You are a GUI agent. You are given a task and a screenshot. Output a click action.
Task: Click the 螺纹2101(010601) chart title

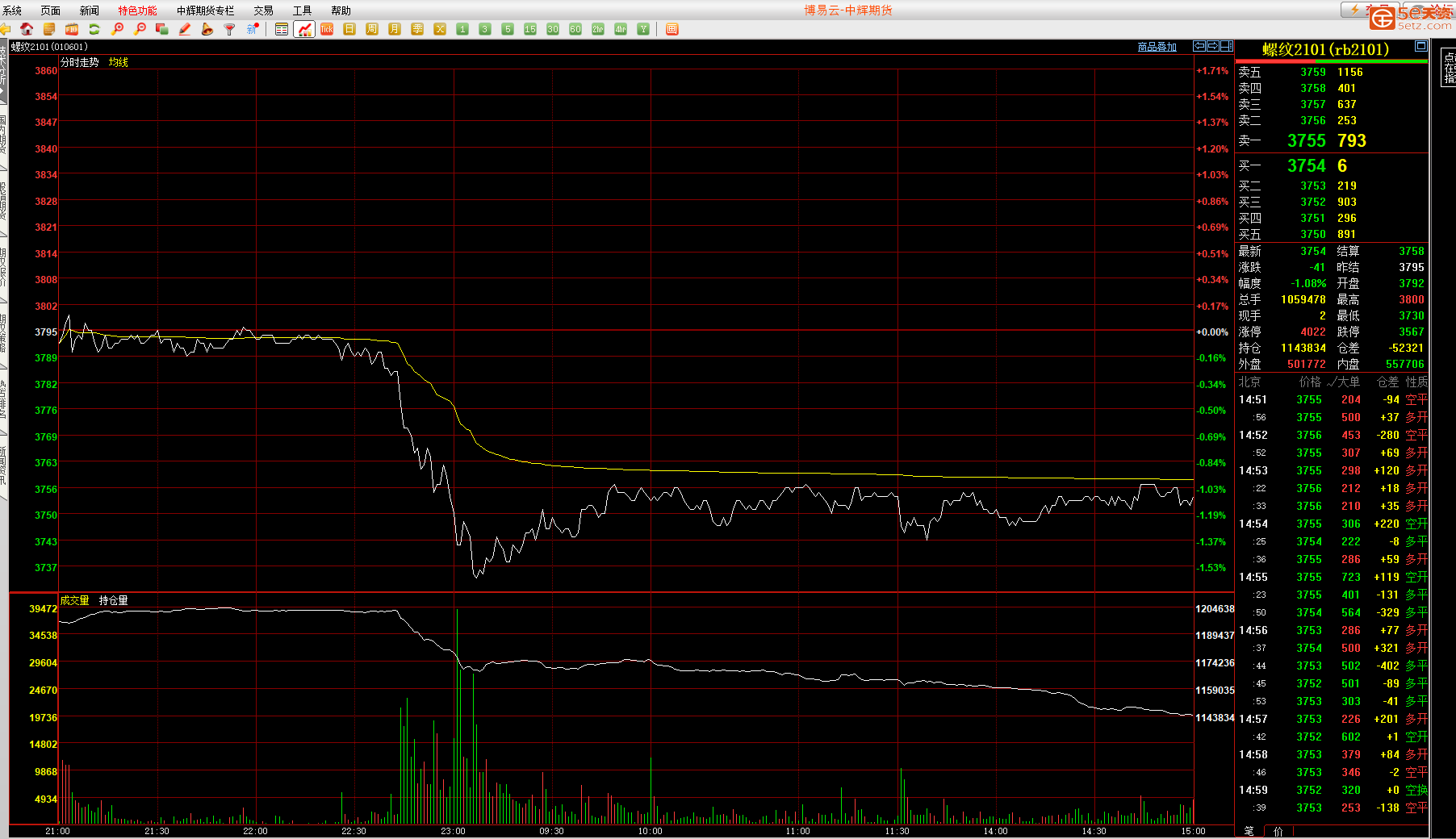tap(49, 47)
